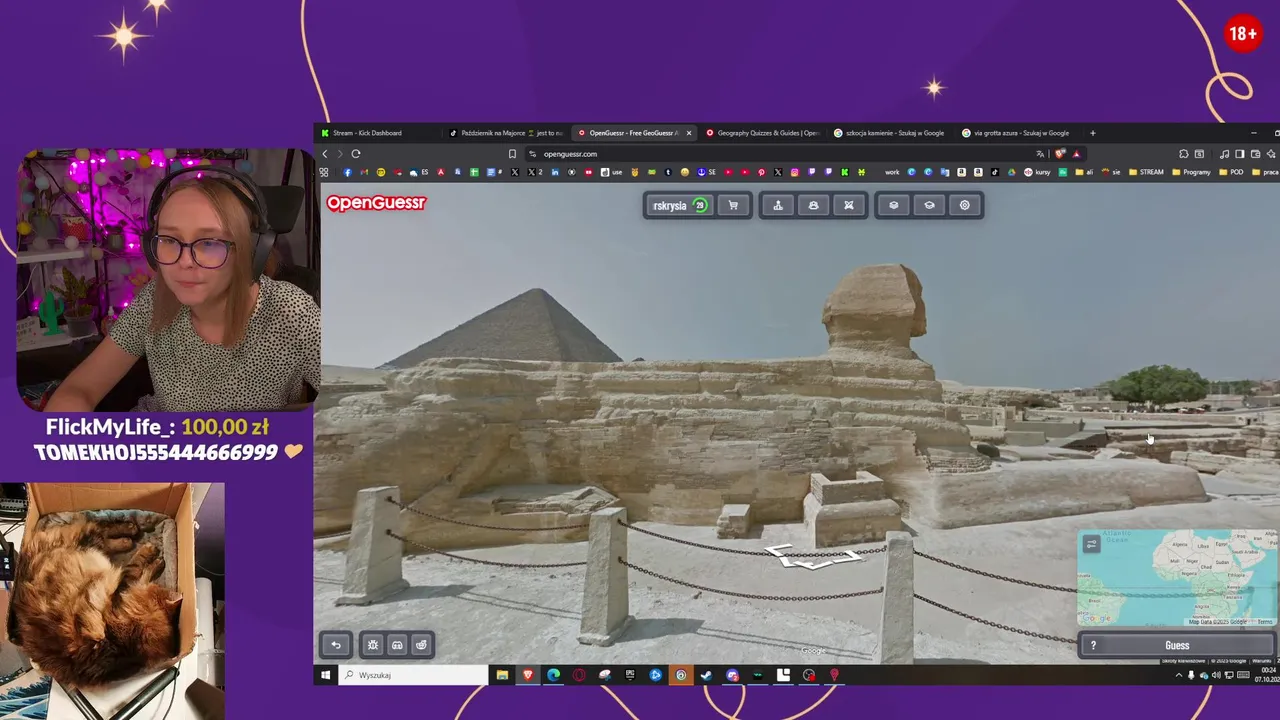Open the Facebook bookmark

[x=347, y=172]
